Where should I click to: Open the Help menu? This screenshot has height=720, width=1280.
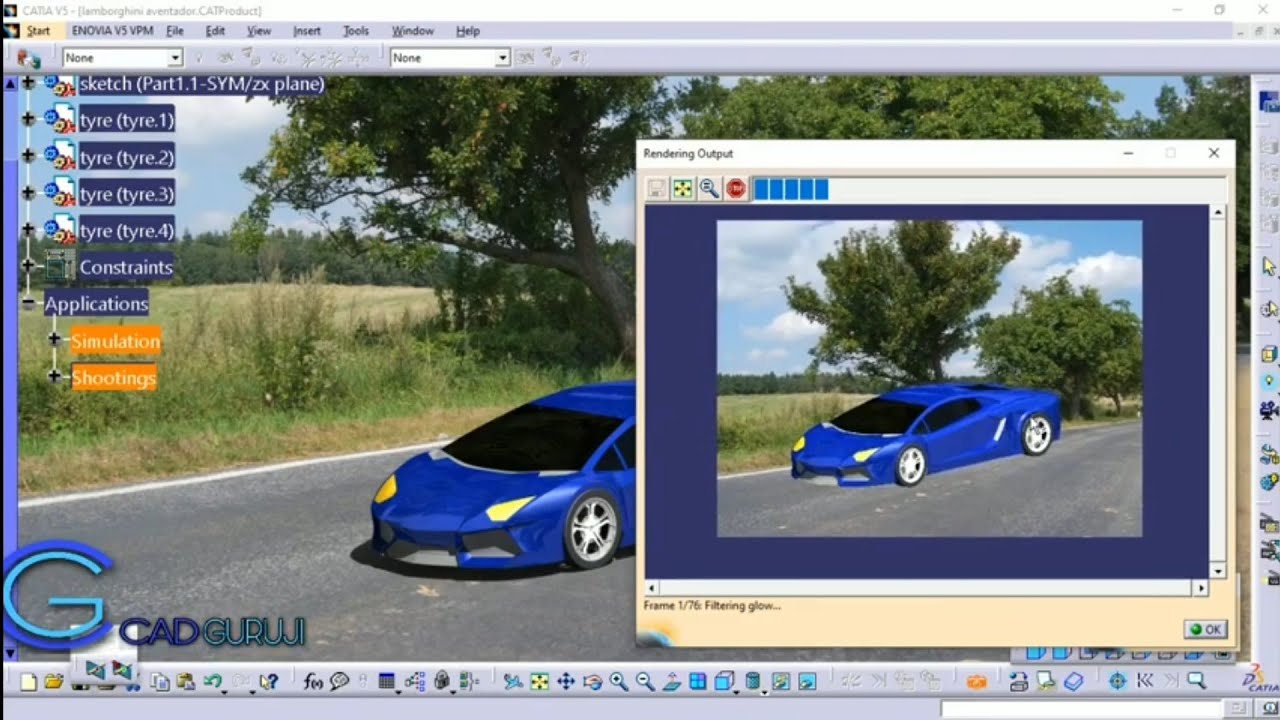tap(468, 31)
